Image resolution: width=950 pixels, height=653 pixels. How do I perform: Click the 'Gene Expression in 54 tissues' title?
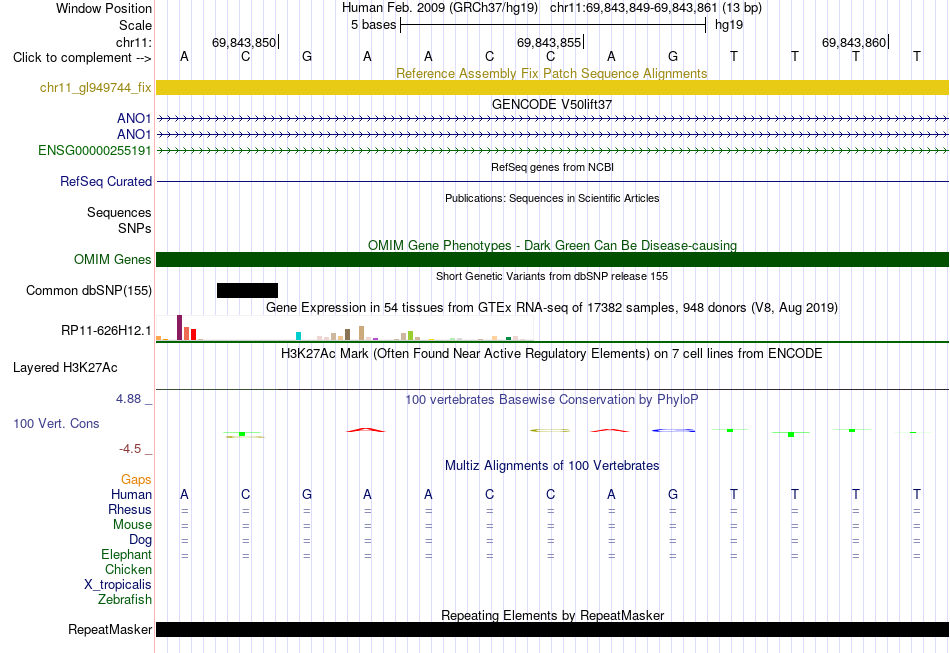click(552, 308)
